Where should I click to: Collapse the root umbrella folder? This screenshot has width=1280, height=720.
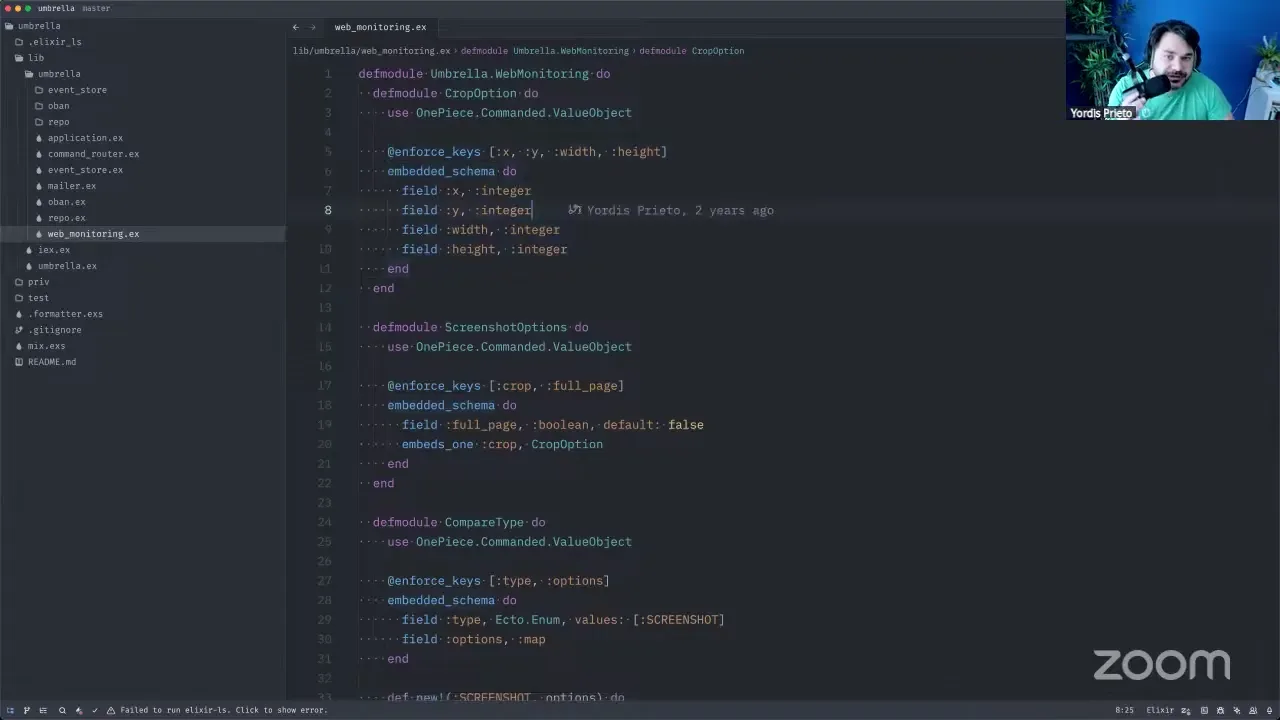tap(39, 26)
